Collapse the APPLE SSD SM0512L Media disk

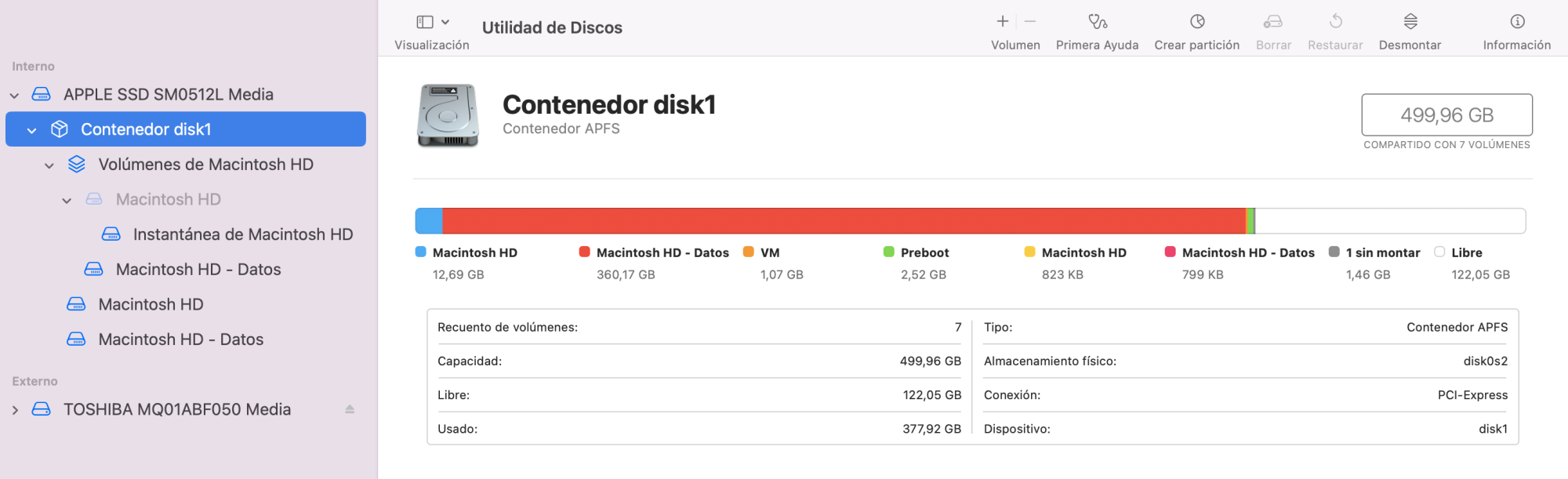pos(14,96)
